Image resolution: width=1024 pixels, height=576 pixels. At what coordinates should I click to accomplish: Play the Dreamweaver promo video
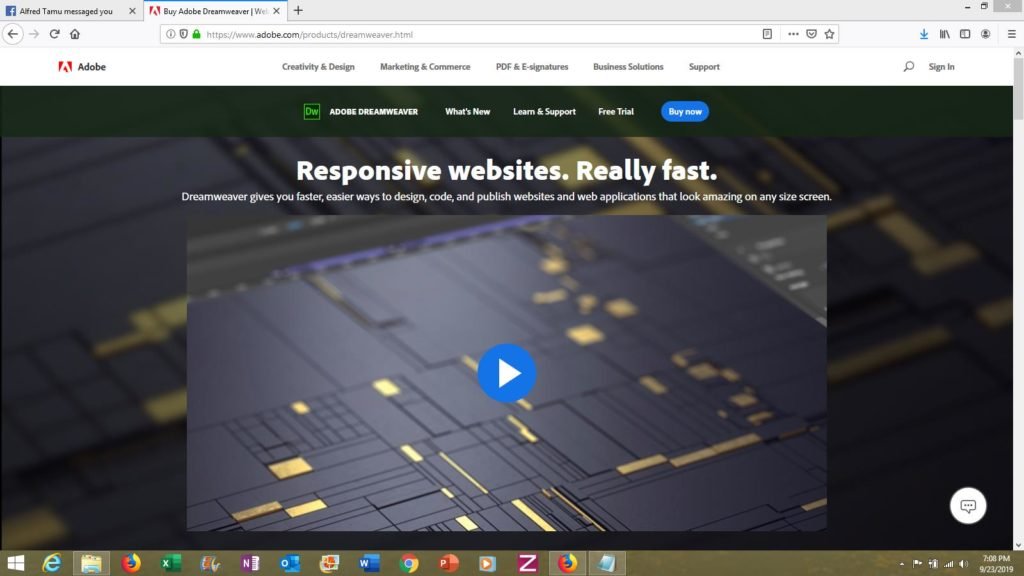(507, 373)
